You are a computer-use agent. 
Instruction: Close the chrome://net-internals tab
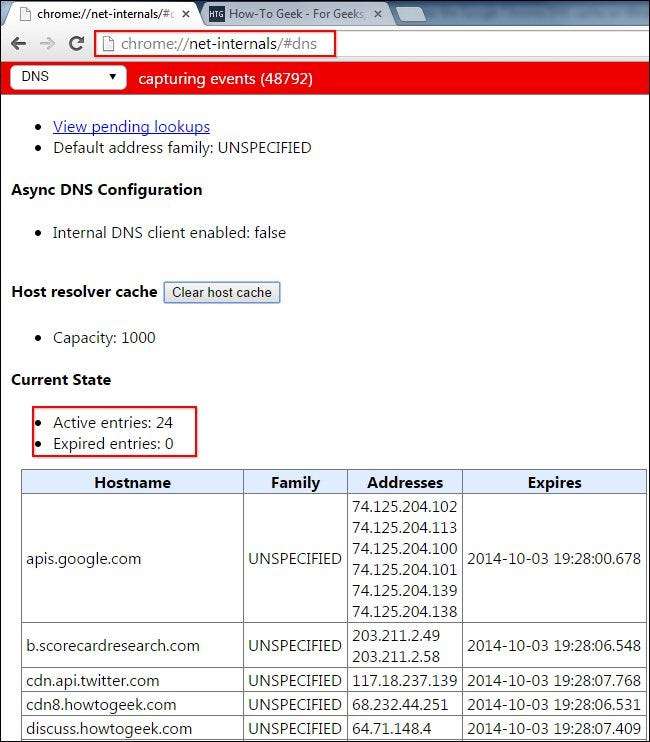click(186, 14)
